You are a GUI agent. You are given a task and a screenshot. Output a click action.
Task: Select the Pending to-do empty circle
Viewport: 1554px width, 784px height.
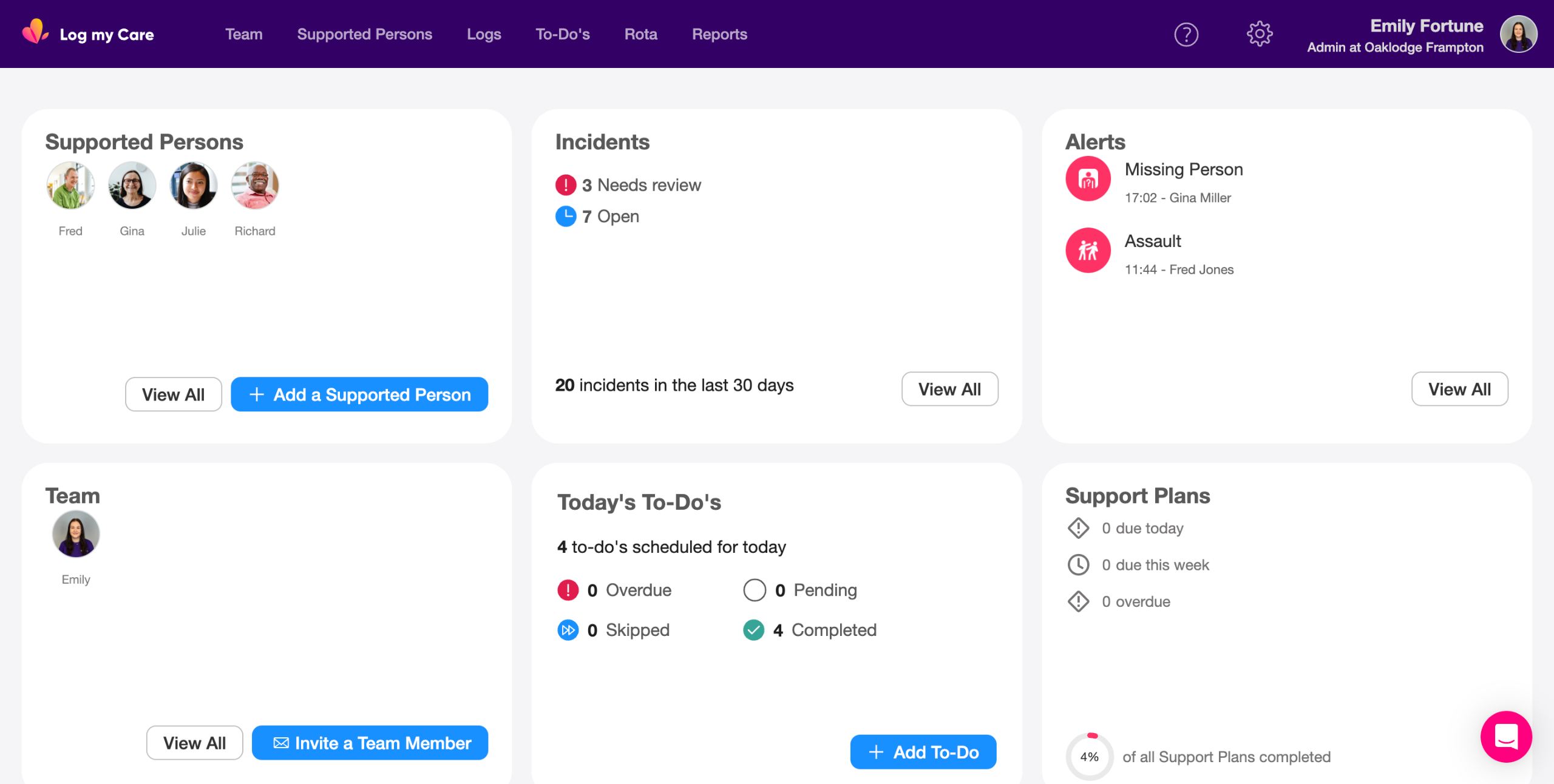pyautogui.click(x=755, y=590)
